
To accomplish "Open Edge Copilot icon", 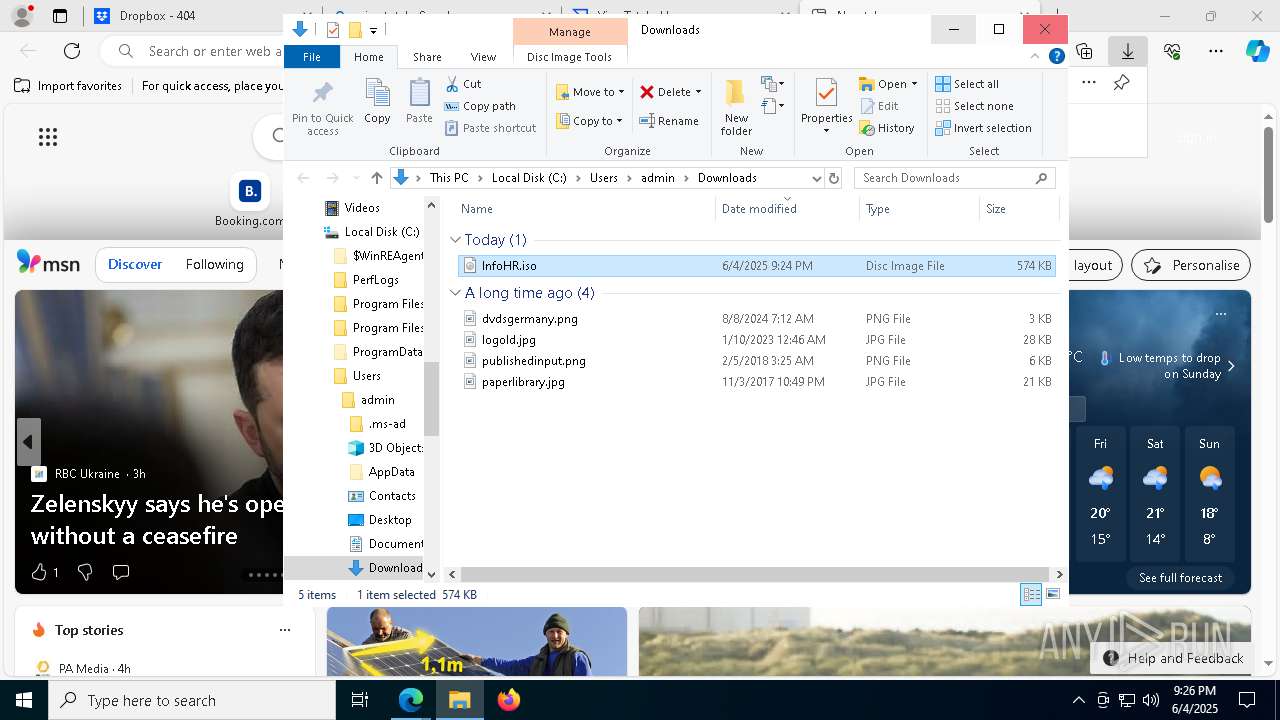I will 1257,51.
